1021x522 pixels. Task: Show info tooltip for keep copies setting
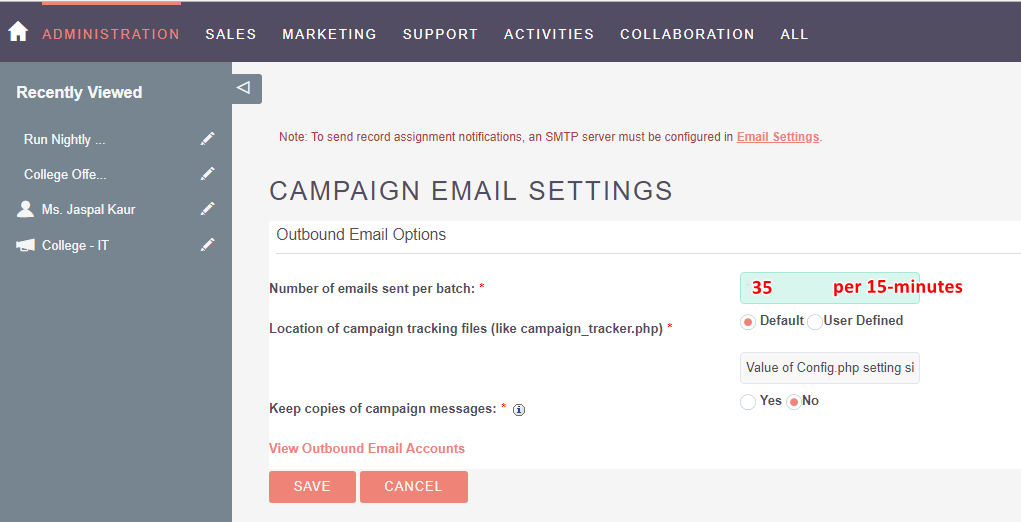519,409
